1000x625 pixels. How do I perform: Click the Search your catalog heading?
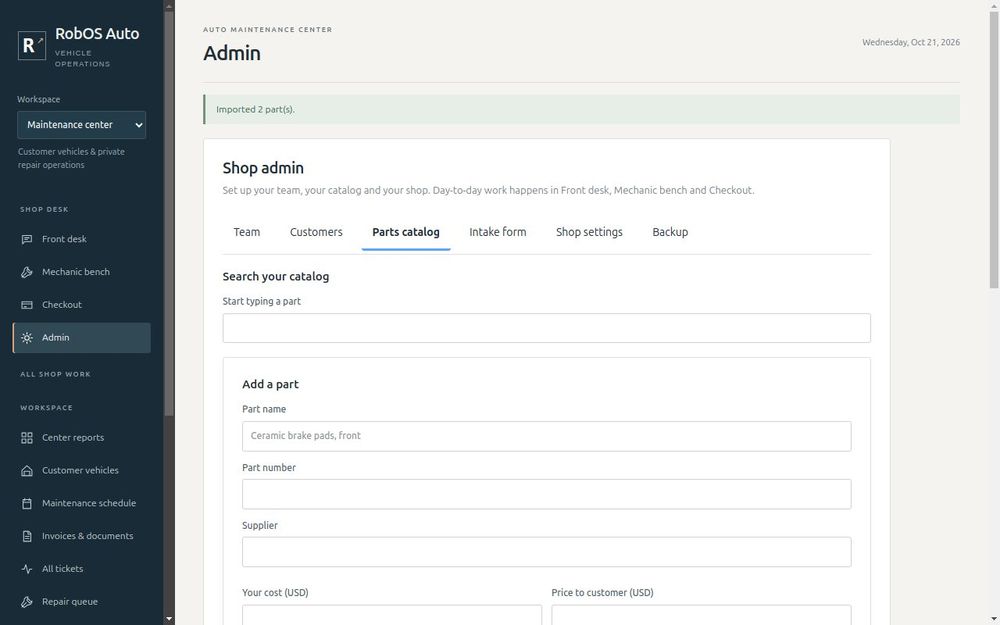pyautogui.click(x=276, y=277)
